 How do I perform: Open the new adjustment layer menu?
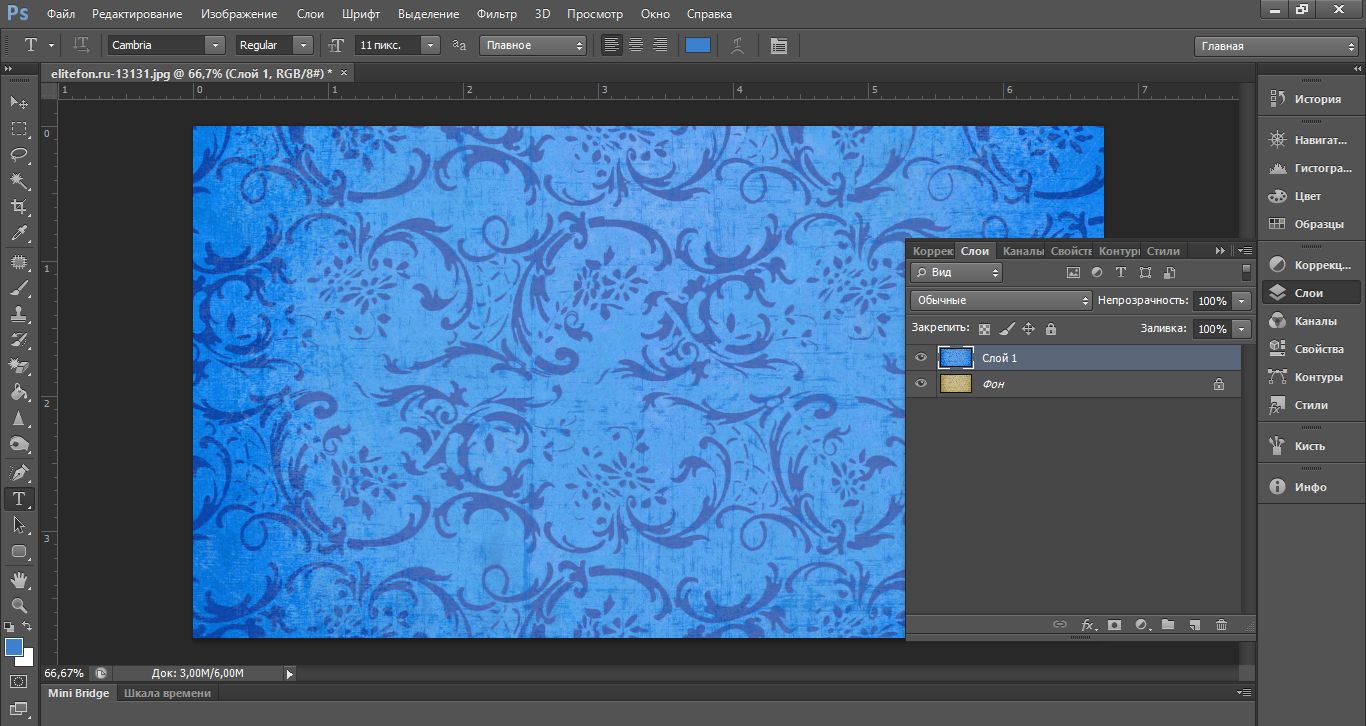[x=1141, y=625]
